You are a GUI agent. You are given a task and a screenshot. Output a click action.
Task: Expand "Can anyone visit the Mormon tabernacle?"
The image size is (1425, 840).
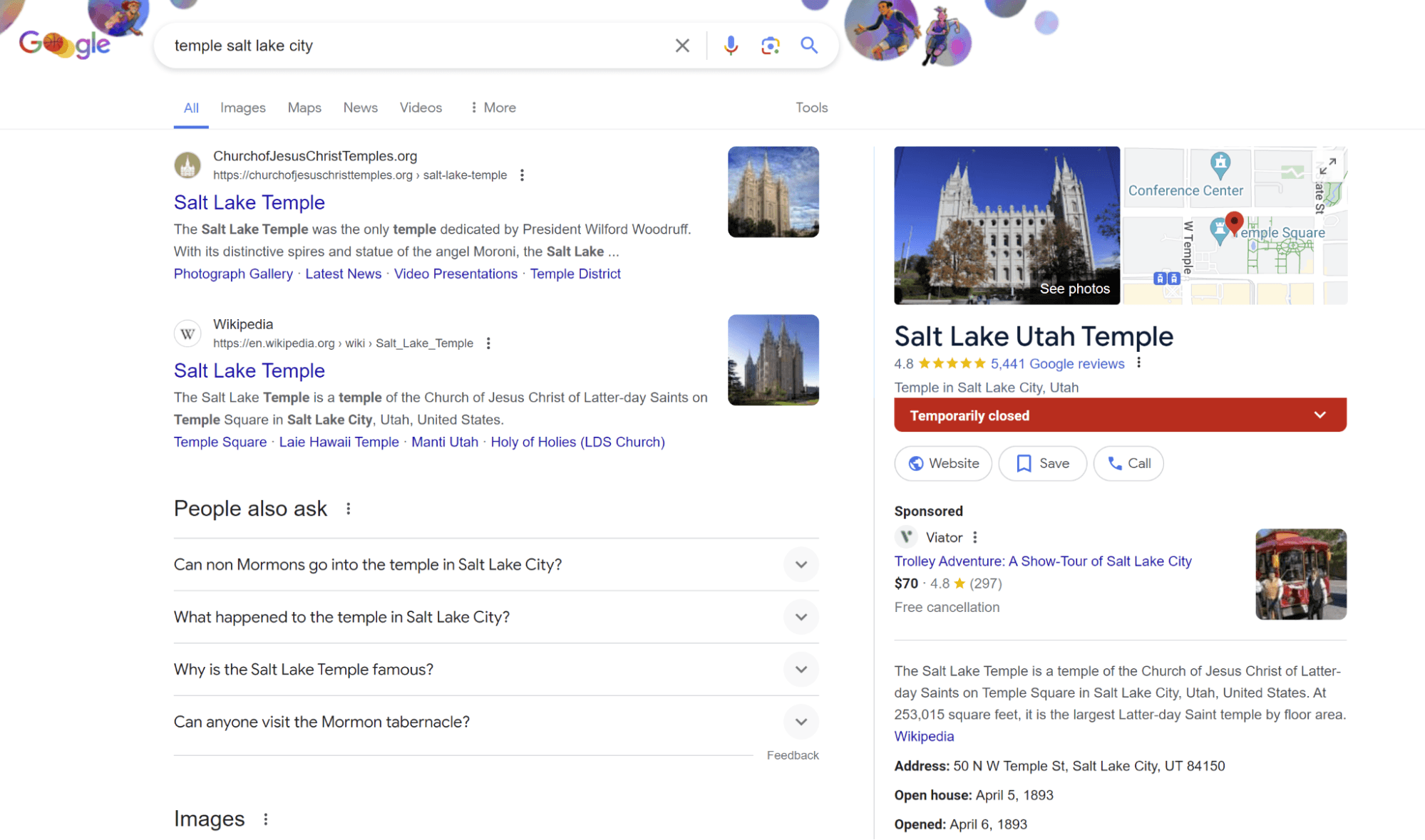[x=801, y=722]
